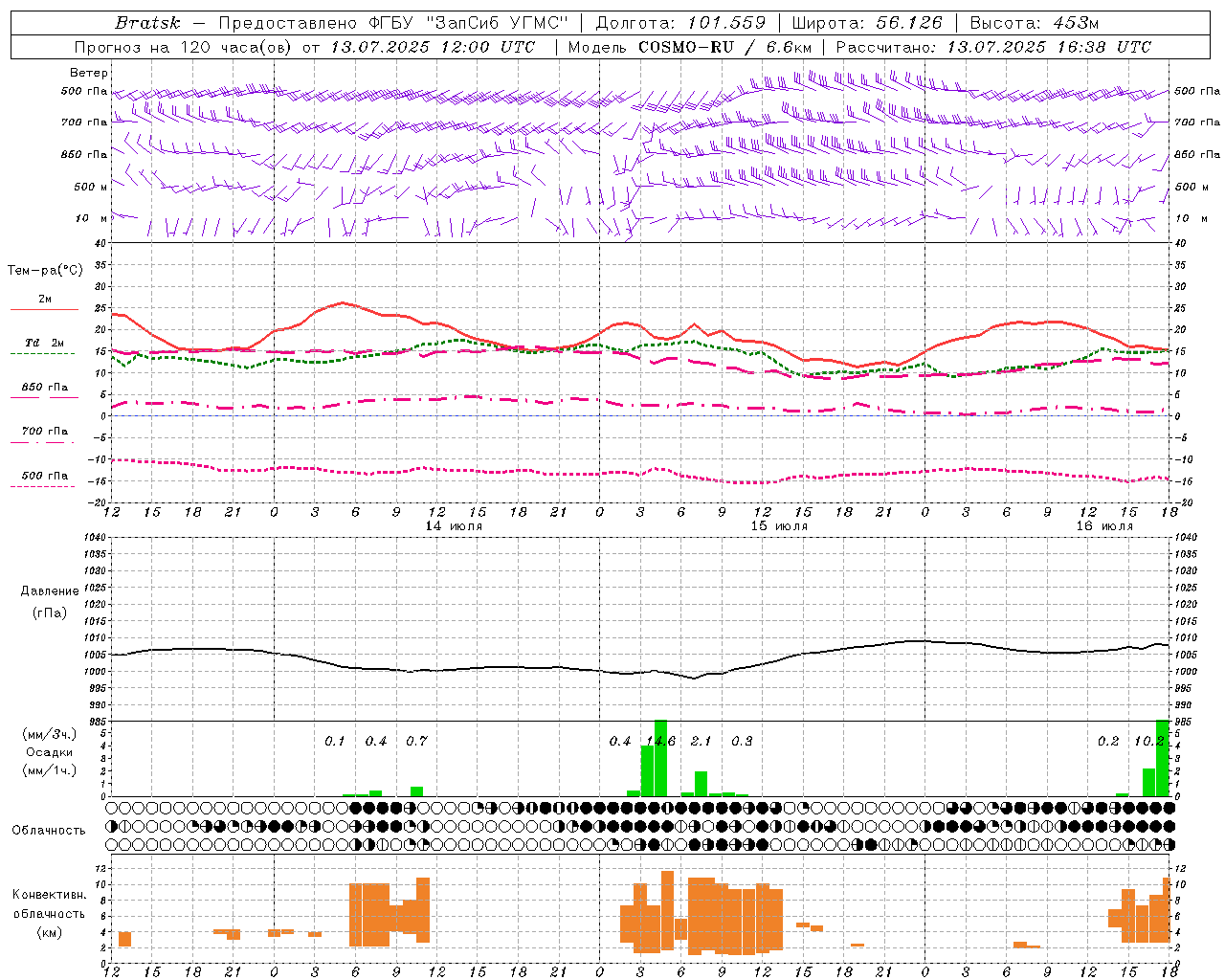This screenshot has width=1225, height=980.
Task: Click the 15 июля date label
Action: coord(779,526)
